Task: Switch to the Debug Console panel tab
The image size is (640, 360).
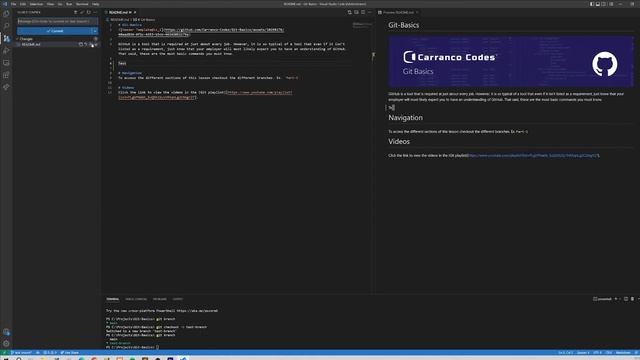Action: [136, 299]
